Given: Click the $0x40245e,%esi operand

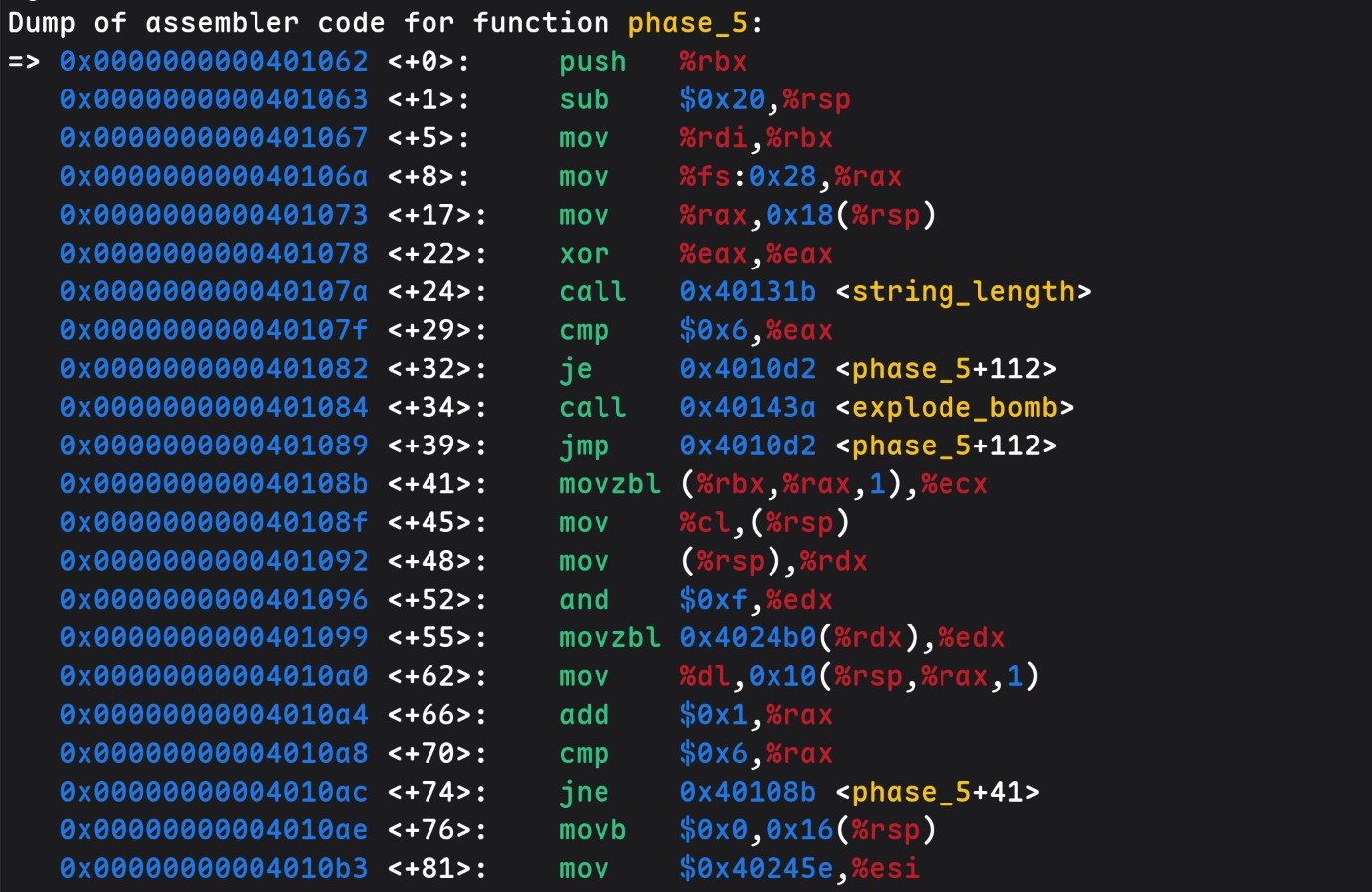Looking at the screenshot, I should click(799, 869).
